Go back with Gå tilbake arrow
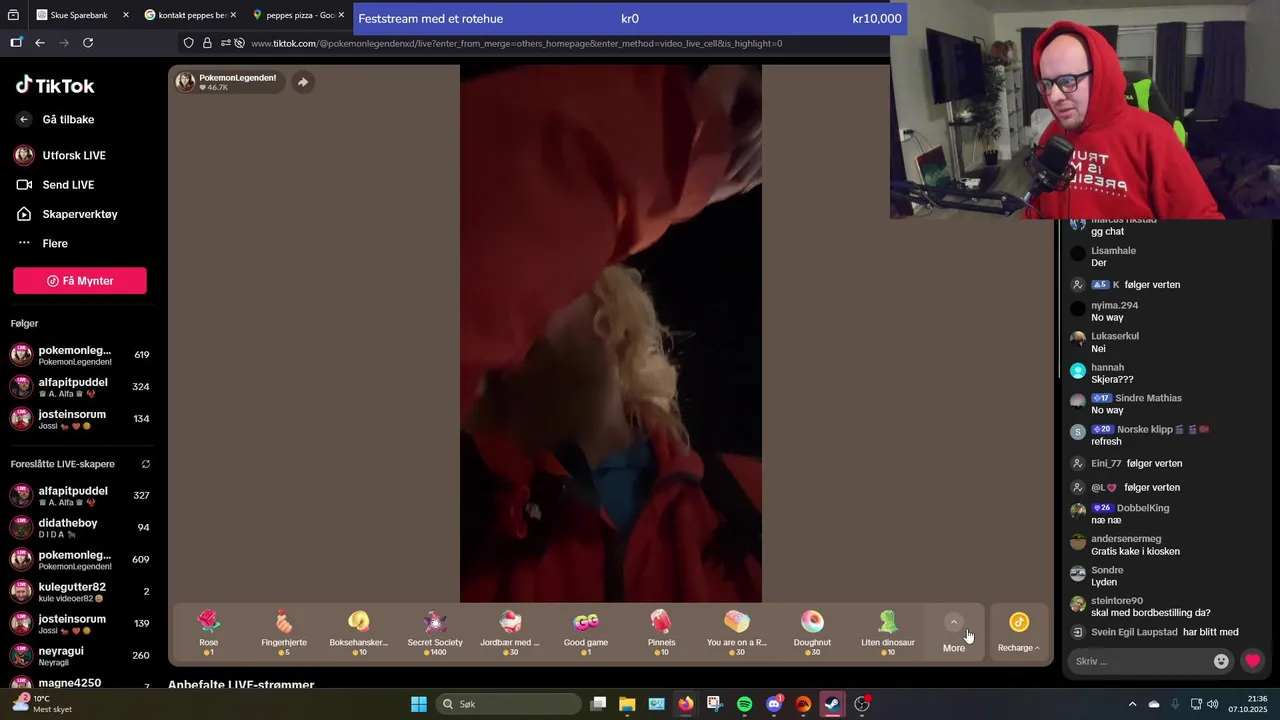1280x720 pixels. [24, 119]
